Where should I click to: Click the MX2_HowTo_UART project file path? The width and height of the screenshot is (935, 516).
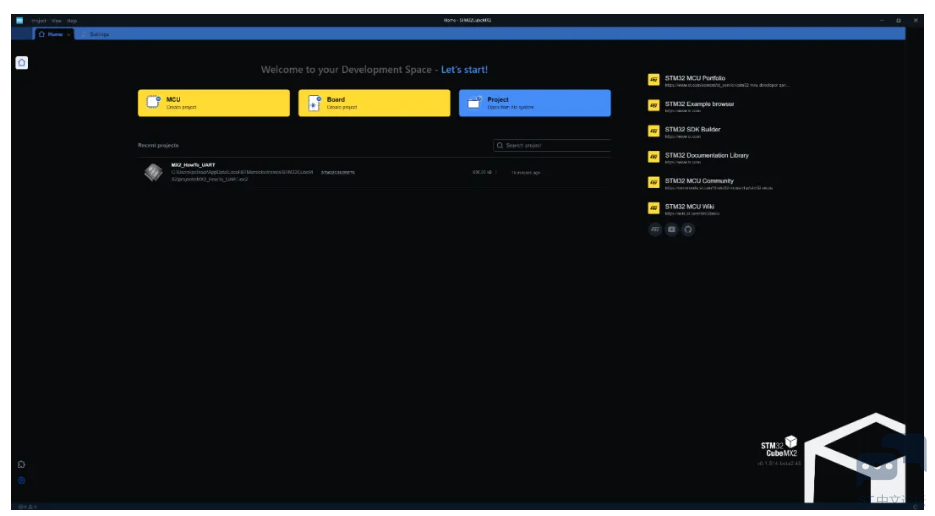242,175
